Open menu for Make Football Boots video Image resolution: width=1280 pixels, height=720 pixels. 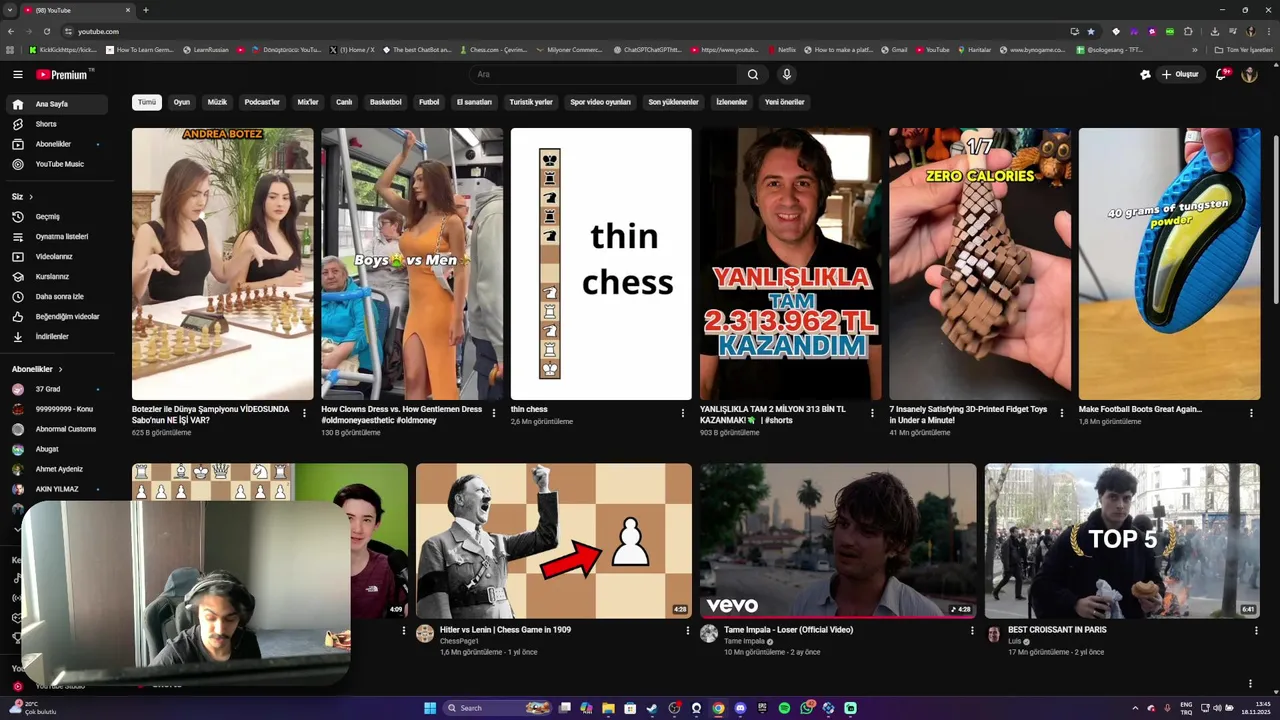coord(1251,413)
